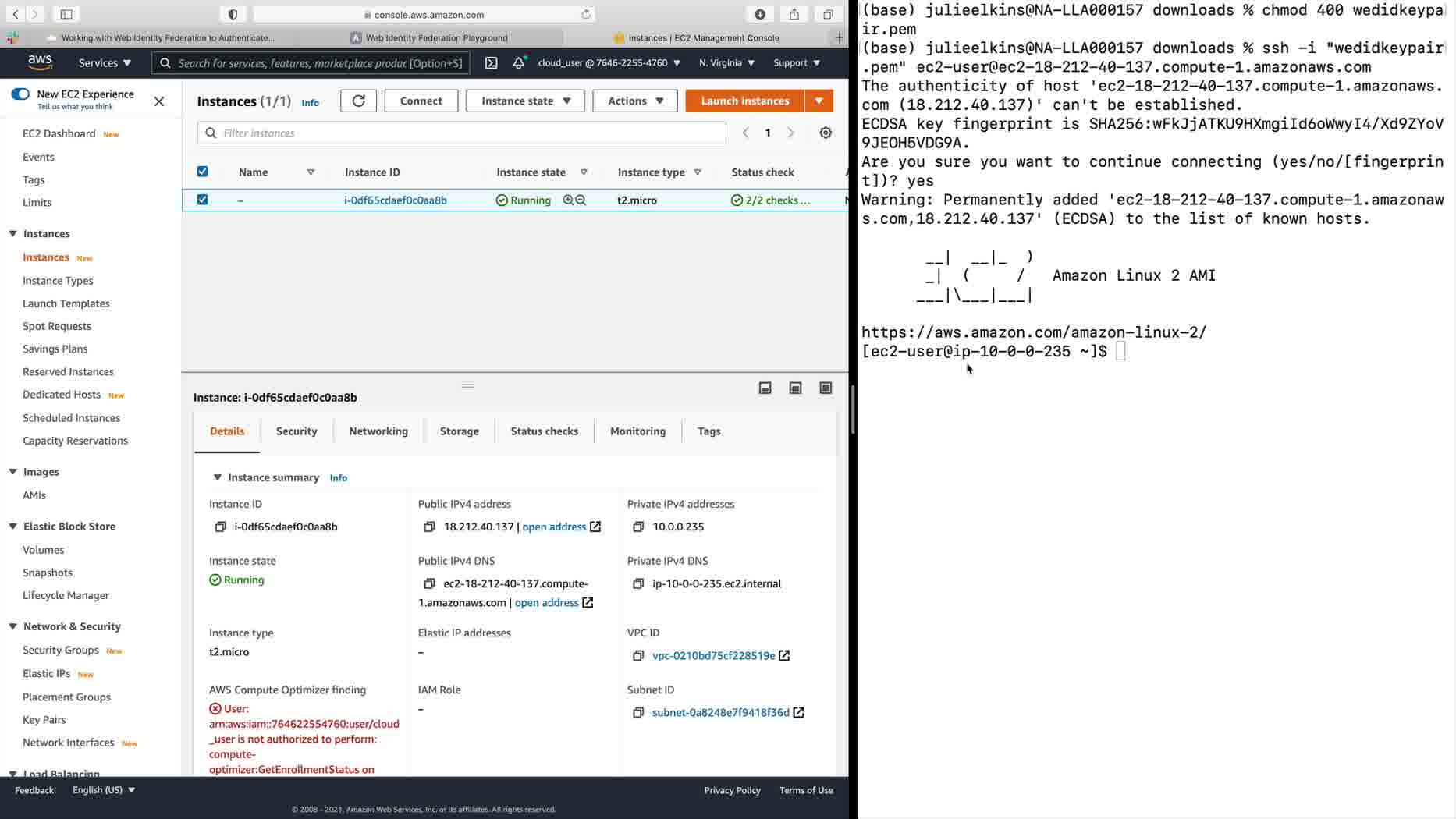Copy the Instance ID value

(220, 526)
